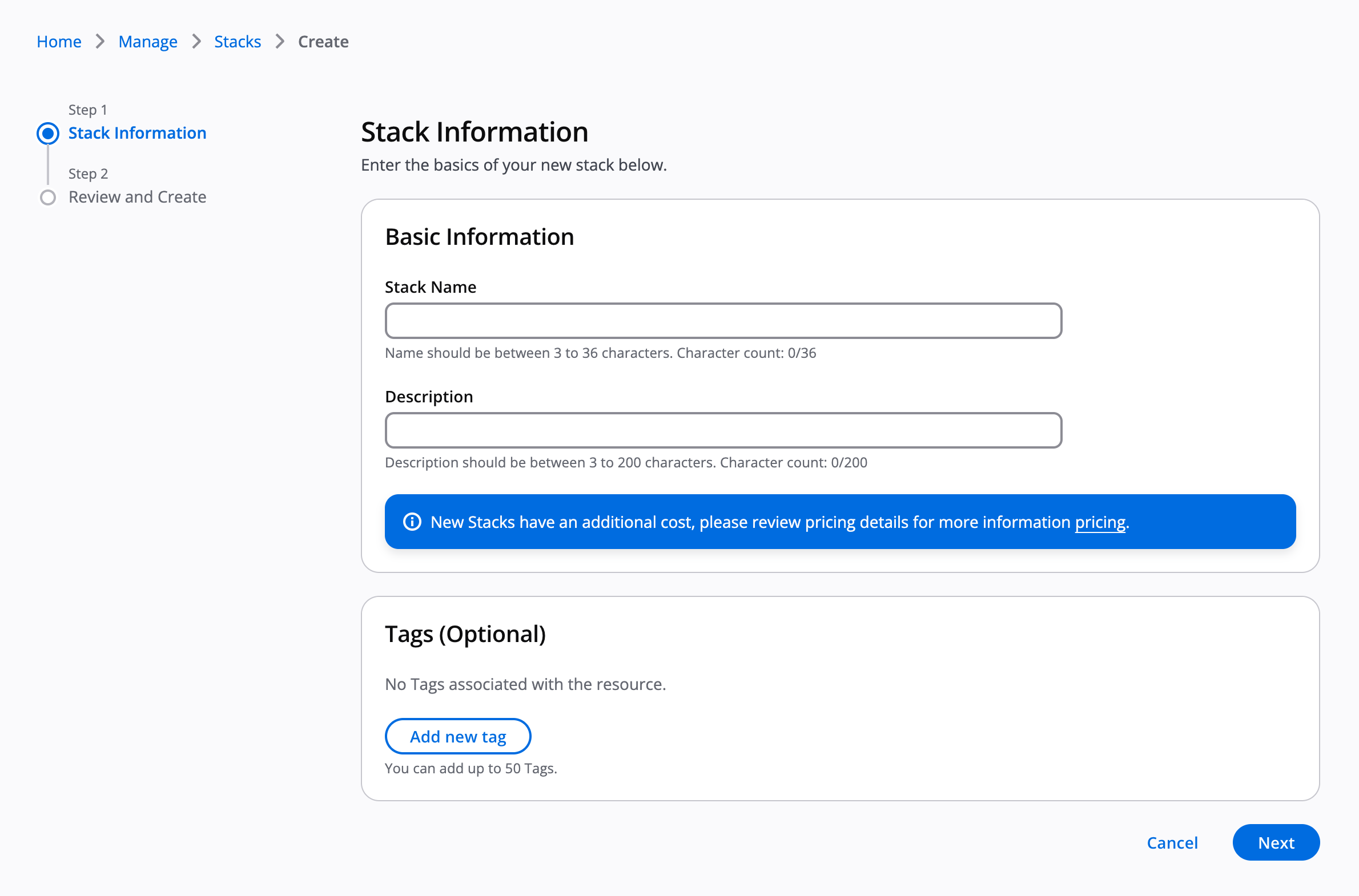
Task: Select the Step 2 Review and Create circle
Action: pos(48,196)
